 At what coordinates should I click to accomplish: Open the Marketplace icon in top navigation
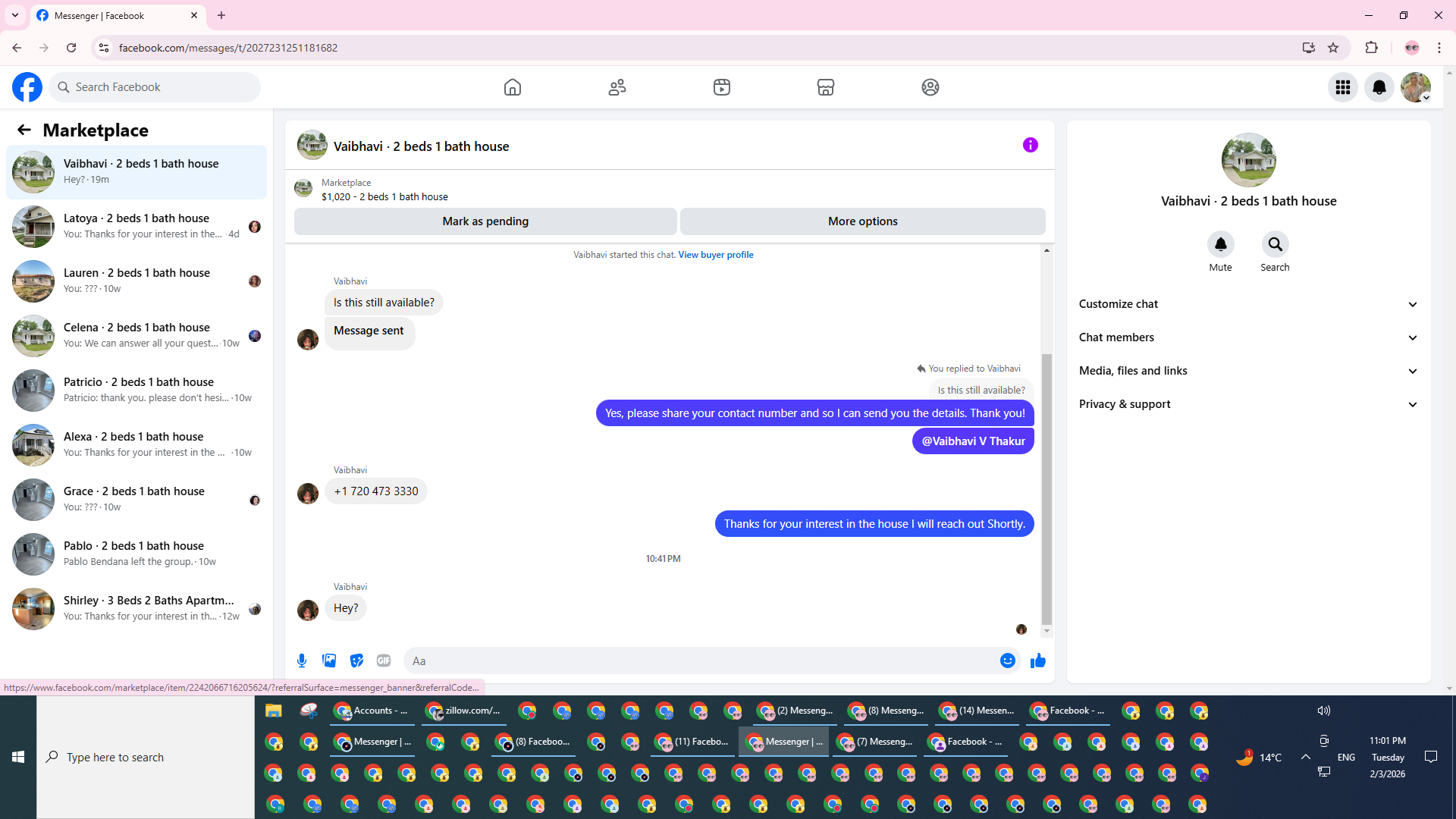tap(826, 87)
